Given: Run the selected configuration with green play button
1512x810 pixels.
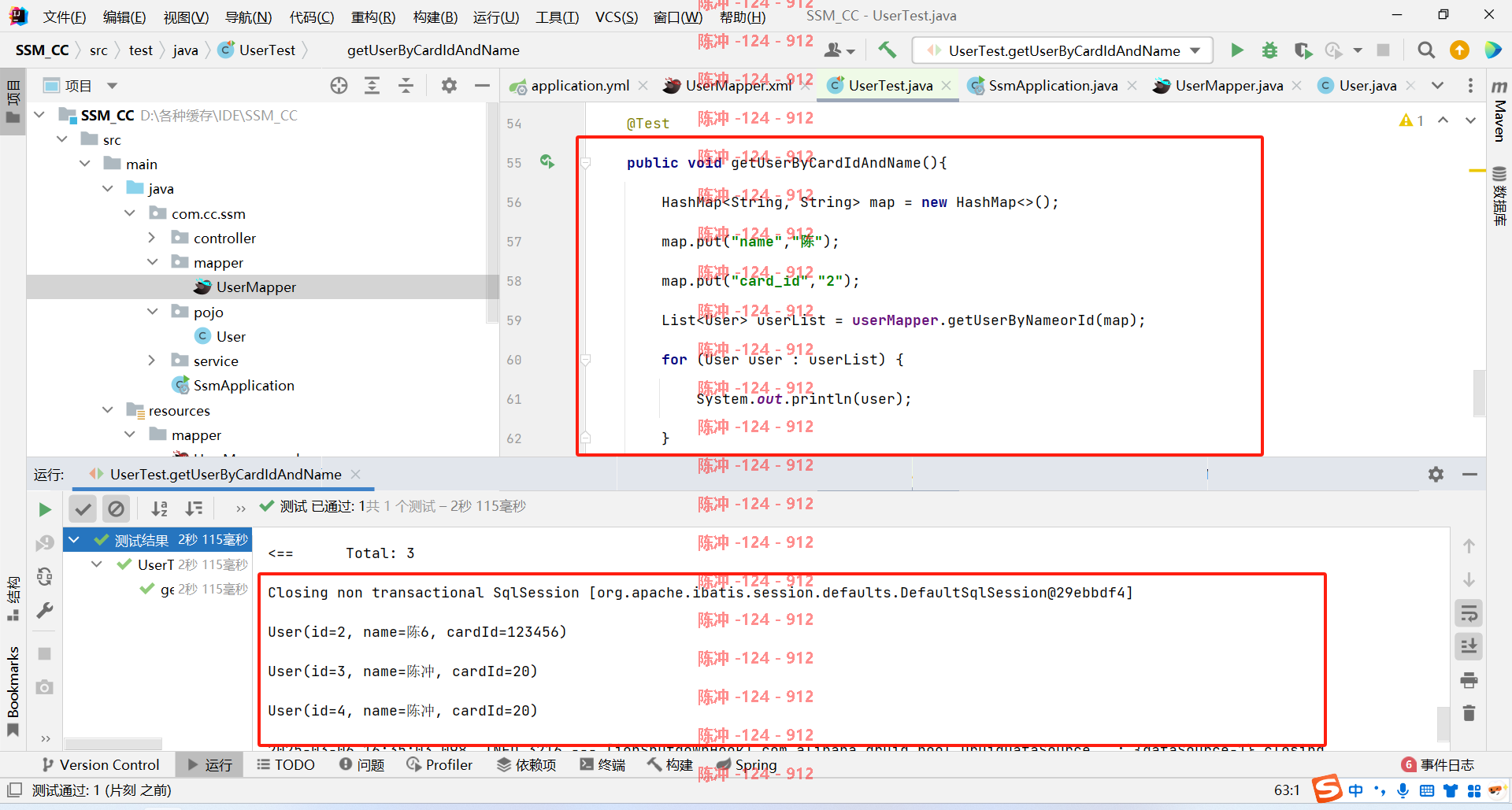Looking at the screenshot, I should pyautogui.click(x=1237, y=50).
